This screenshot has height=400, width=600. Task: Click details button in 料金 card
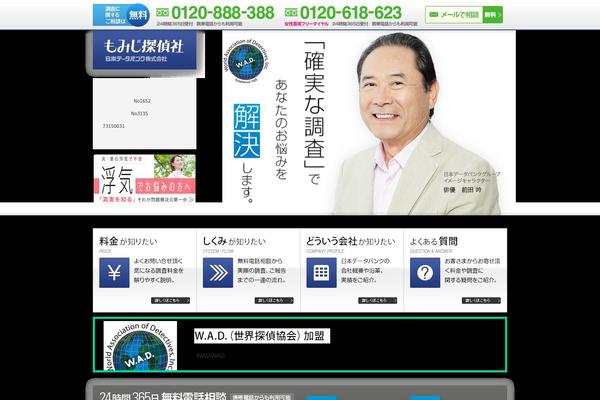170,300
